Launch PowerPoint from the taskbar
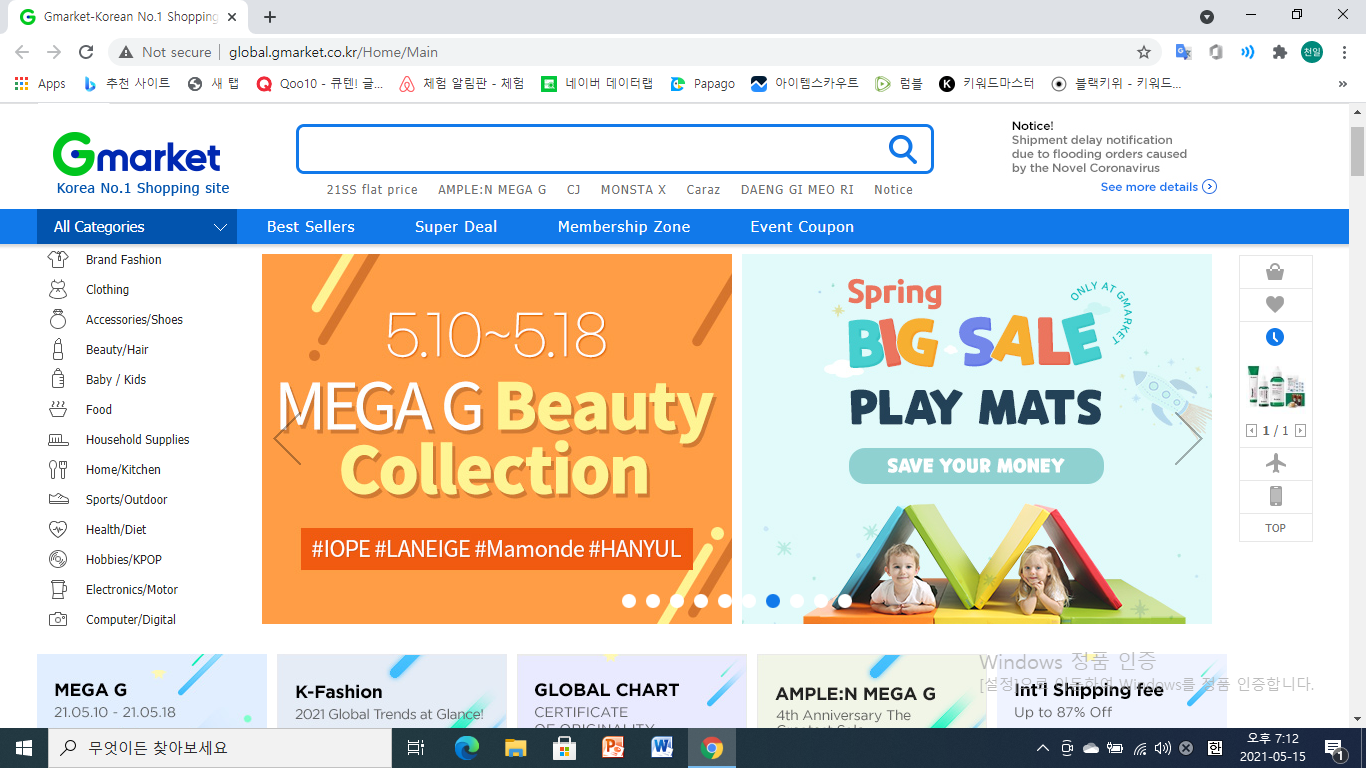Viewport: 1366px width, 768px height. tap(613, 747)
